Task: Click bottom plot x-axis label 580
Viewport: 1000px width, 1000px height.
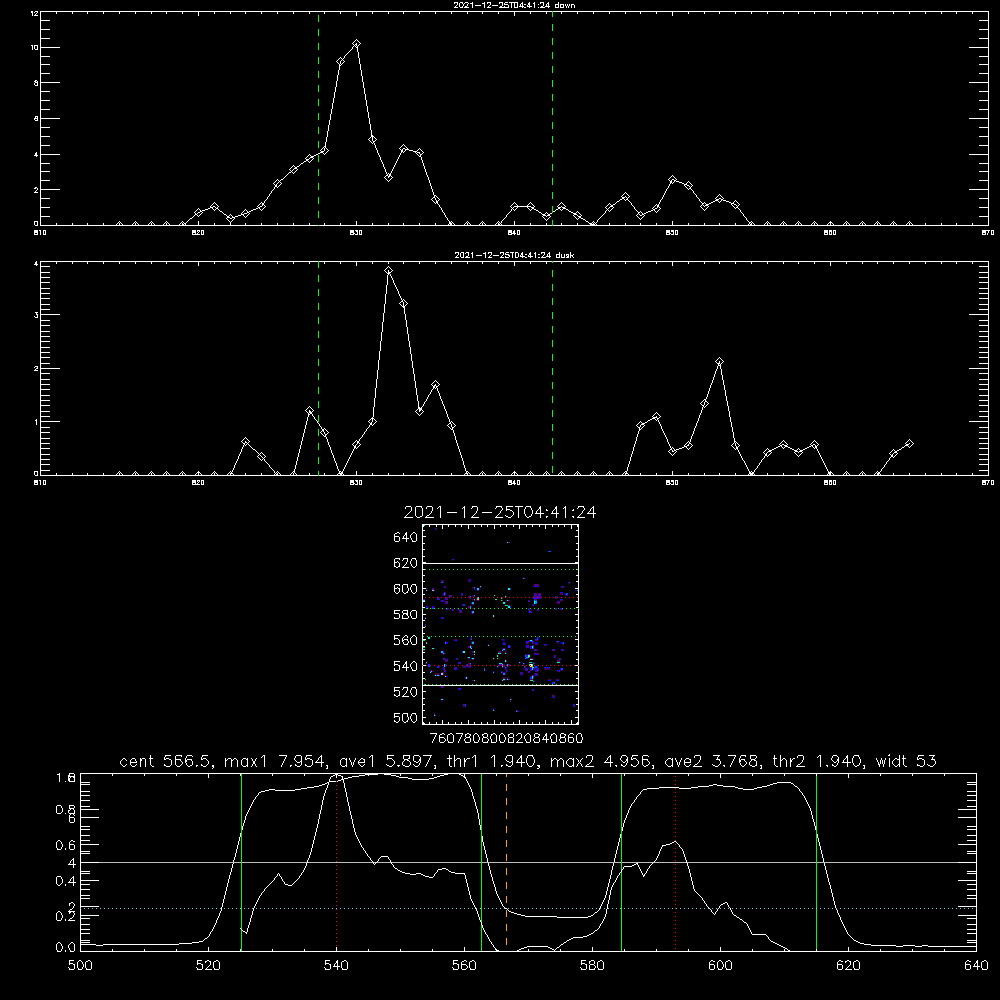Action: [x=592, y=966]
